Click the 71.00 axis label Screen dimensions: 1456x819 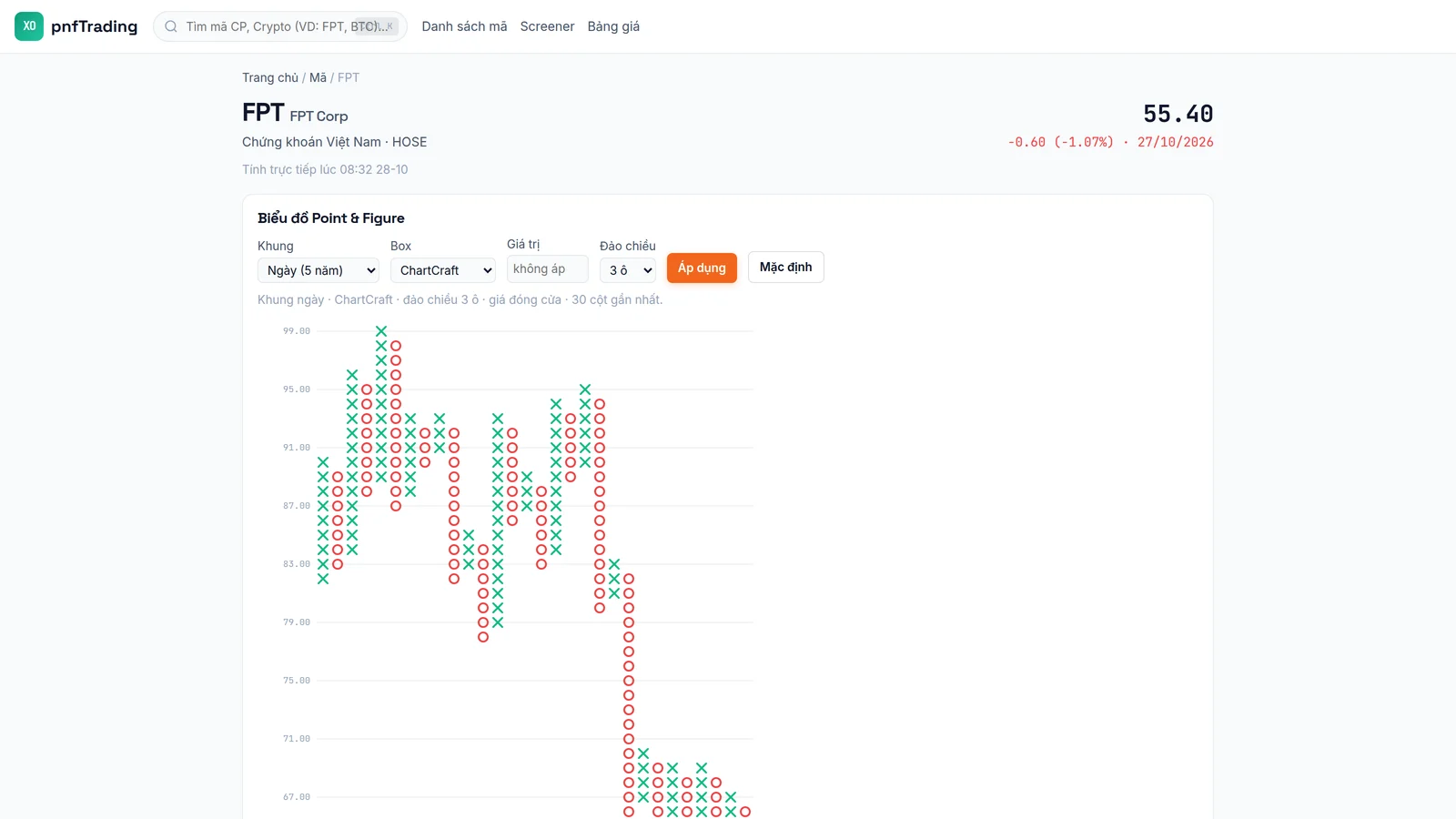point(297,739)
